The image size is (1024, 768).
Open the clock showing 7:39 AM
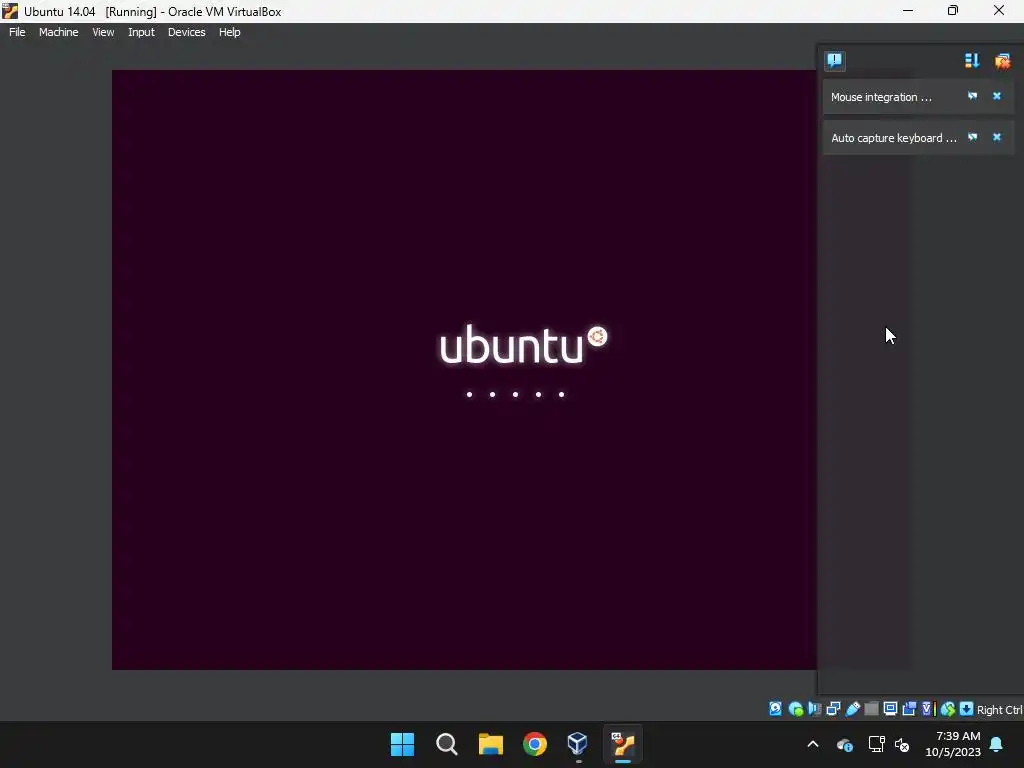tap(953, 744)
